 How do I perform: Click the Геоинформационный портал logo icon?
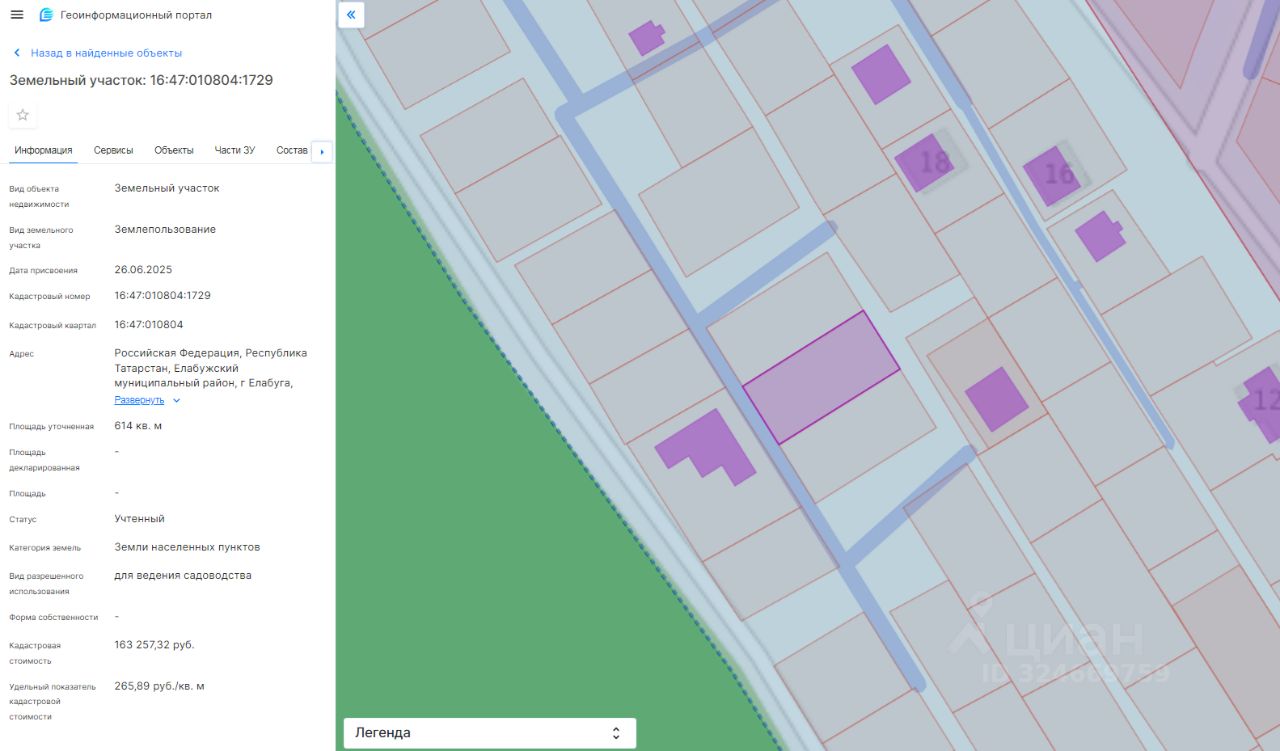coord(46,15)
